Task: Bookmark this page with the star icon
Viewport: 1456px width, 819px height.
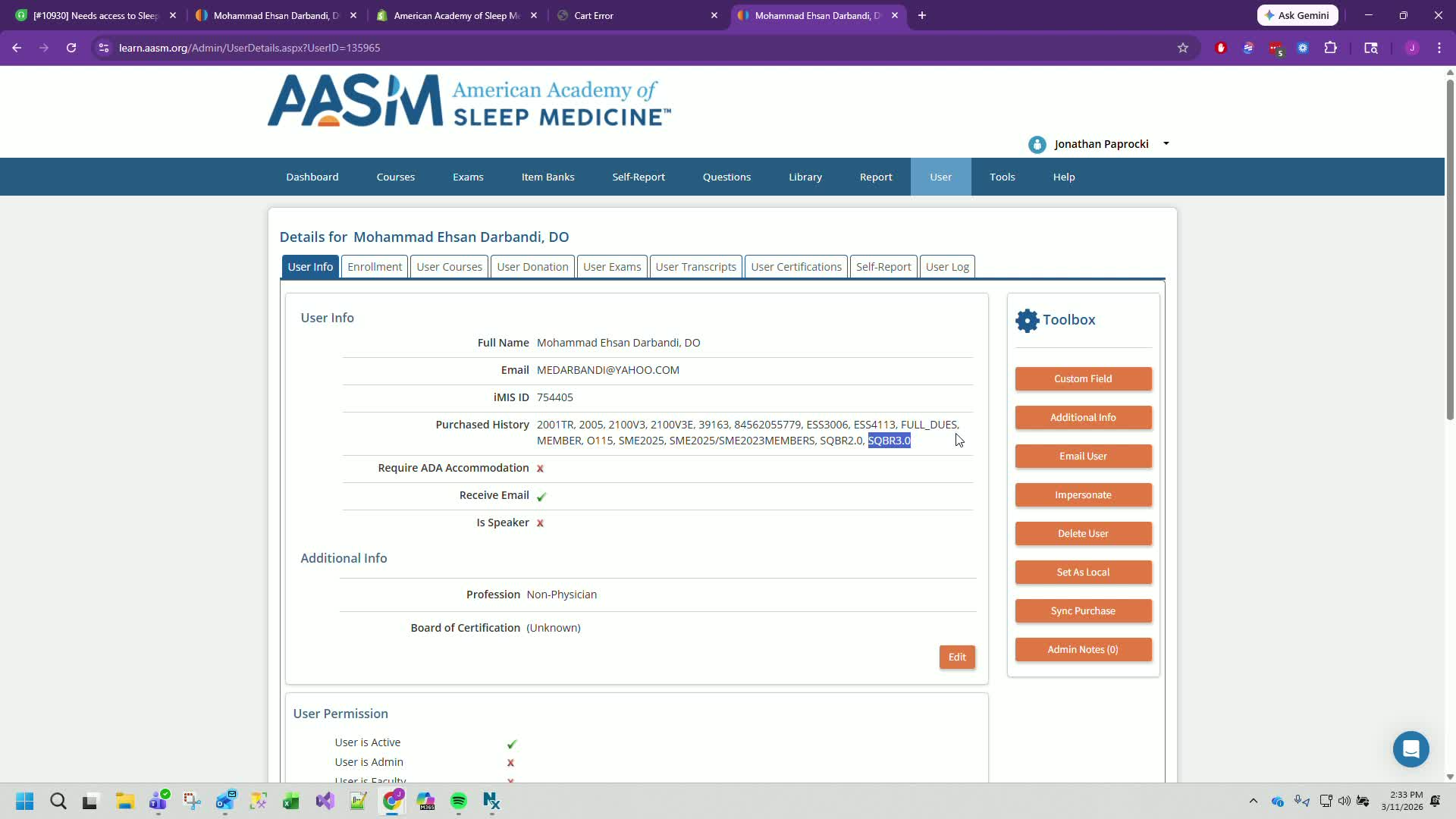Action: pyautogui.click(x=1182, y=48)
